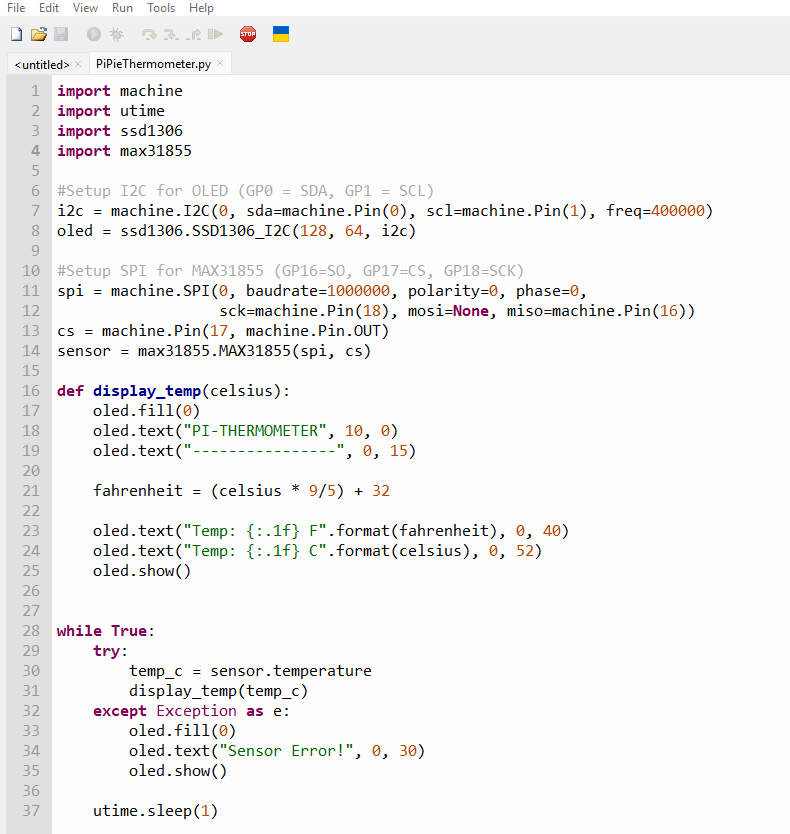Click on "max31855.MAX31855(spi, cs)" text

pos(254,351)
